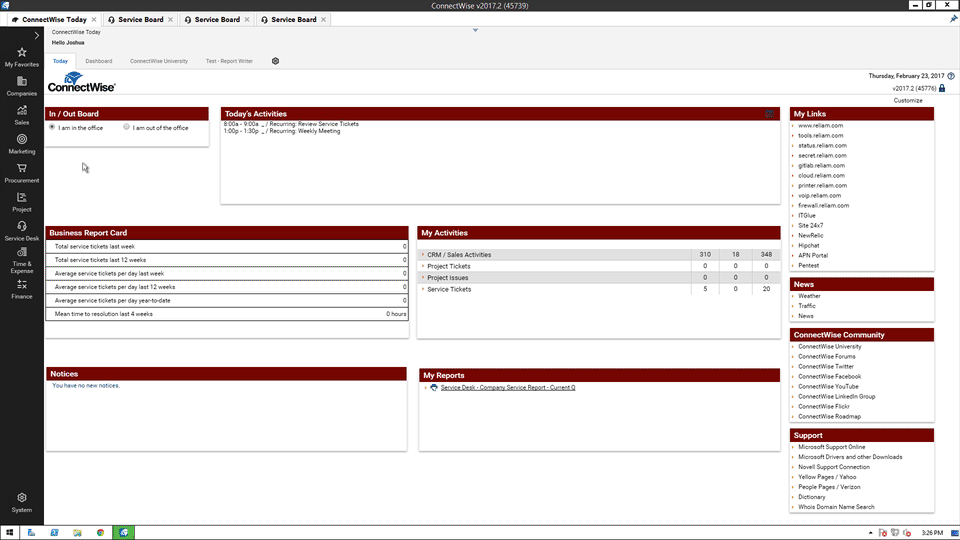Open the Dictionary link under Support
Image resolution: width=960 pixels, height=540 pixels.
coord(811,497)
